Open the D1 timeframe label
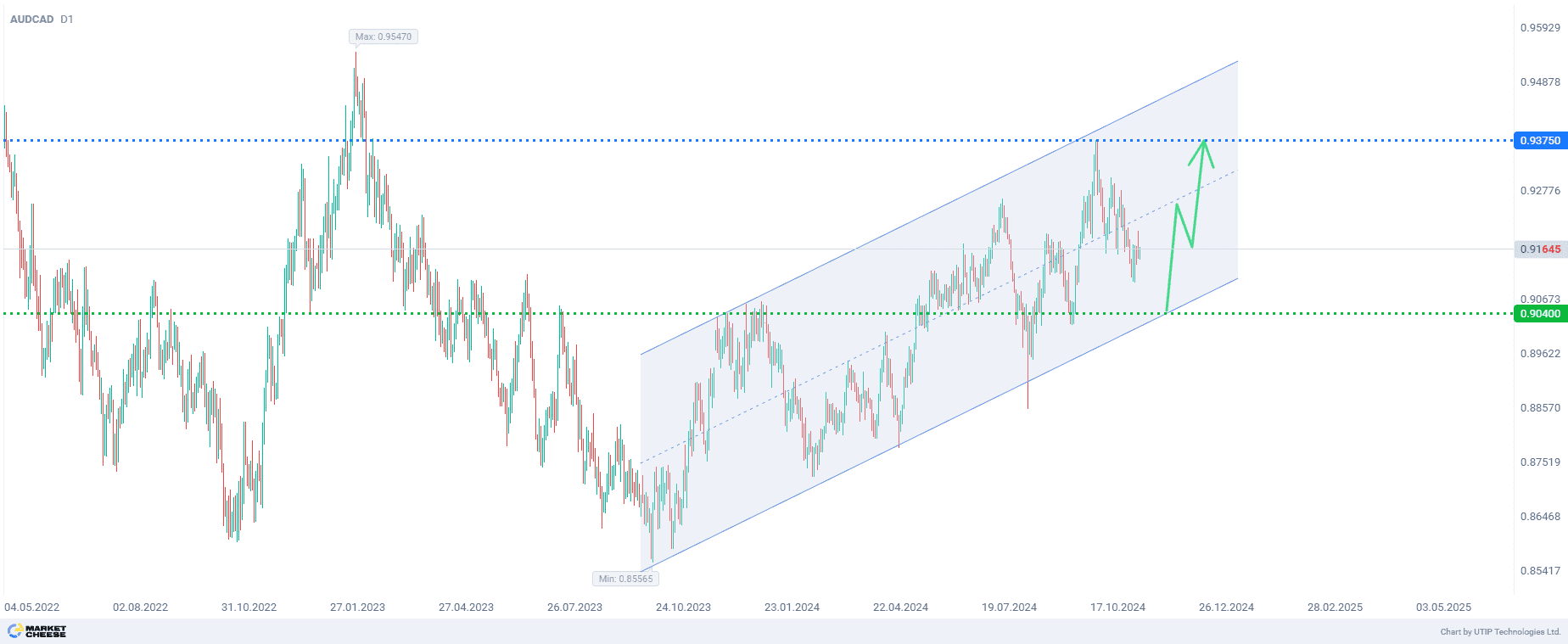 [x=67, y=19]
